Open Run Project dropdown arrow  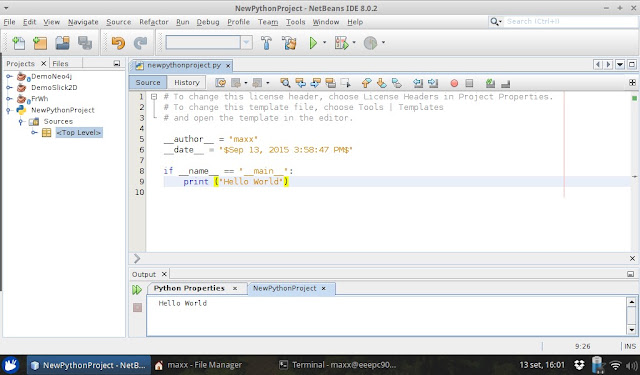[324, 42]
